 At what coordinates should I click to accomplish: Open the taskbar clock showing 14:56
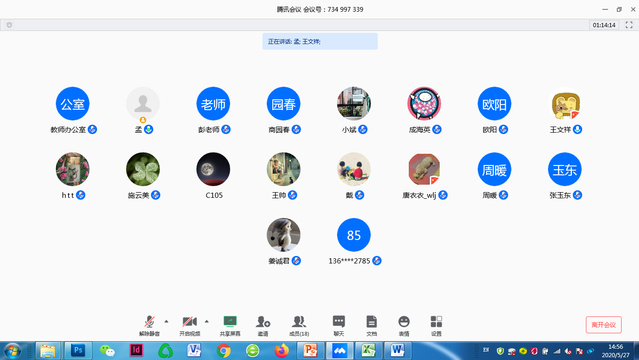click(615, 351)
